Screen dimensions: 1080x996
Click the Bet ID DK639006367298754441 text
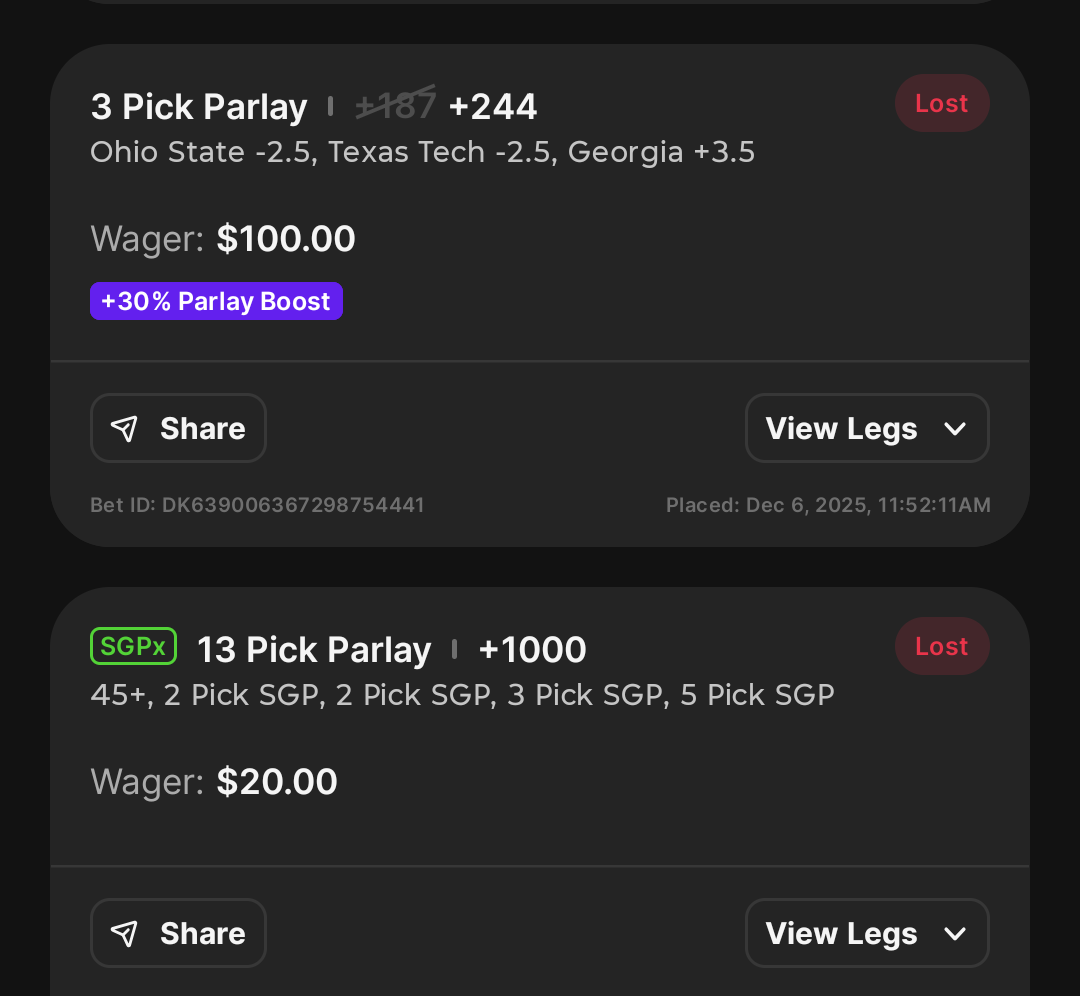[x=257, y=505]
